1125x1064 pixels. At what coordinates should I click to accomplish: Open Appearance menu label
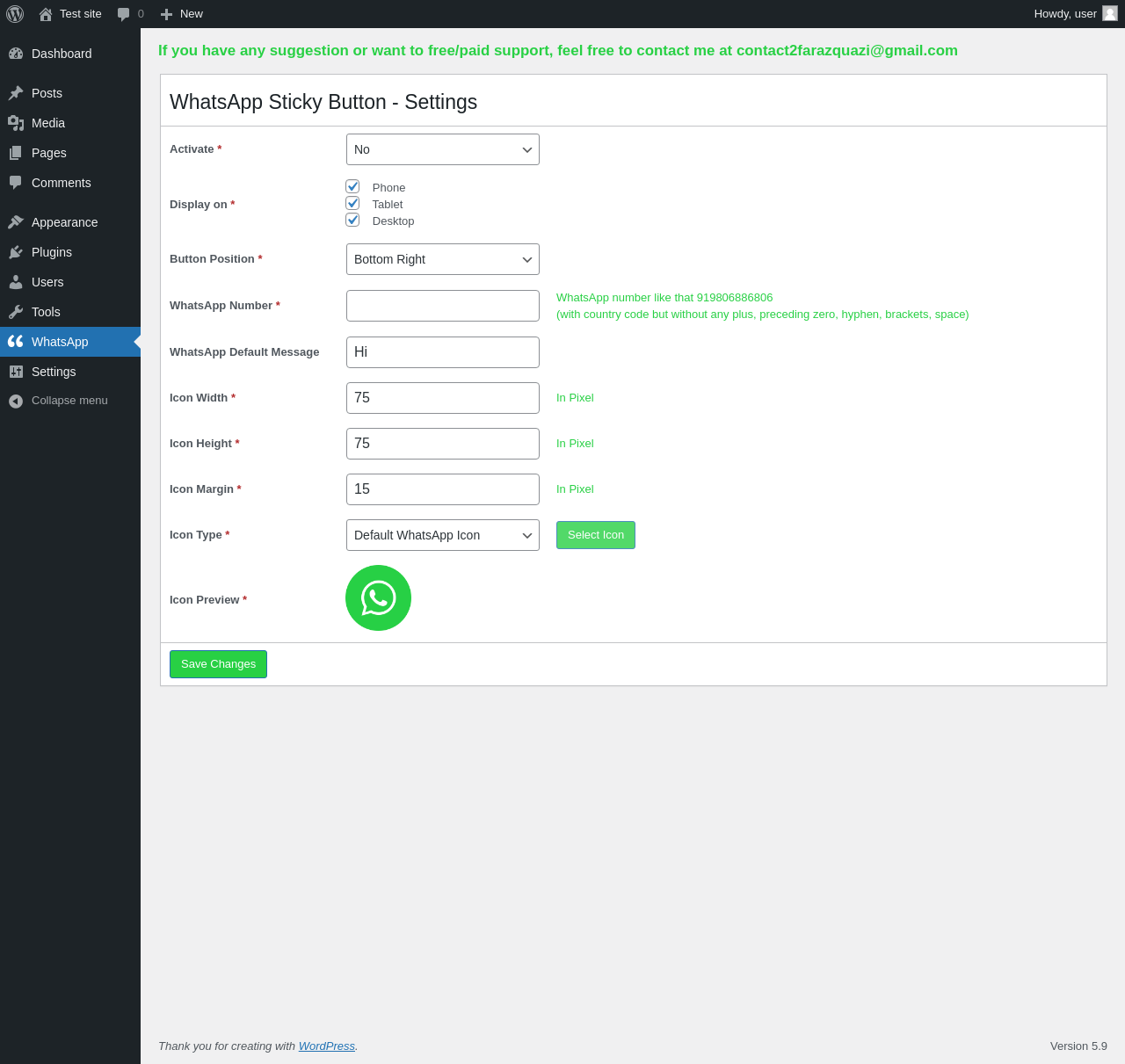[x=64, y=222]
